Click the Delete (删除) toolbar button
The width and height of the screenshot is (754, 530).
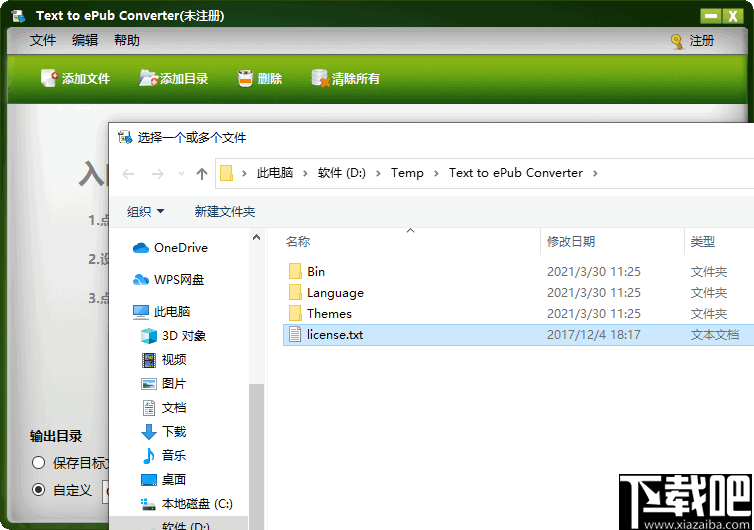pyautogui.click(x=260, y=78)
